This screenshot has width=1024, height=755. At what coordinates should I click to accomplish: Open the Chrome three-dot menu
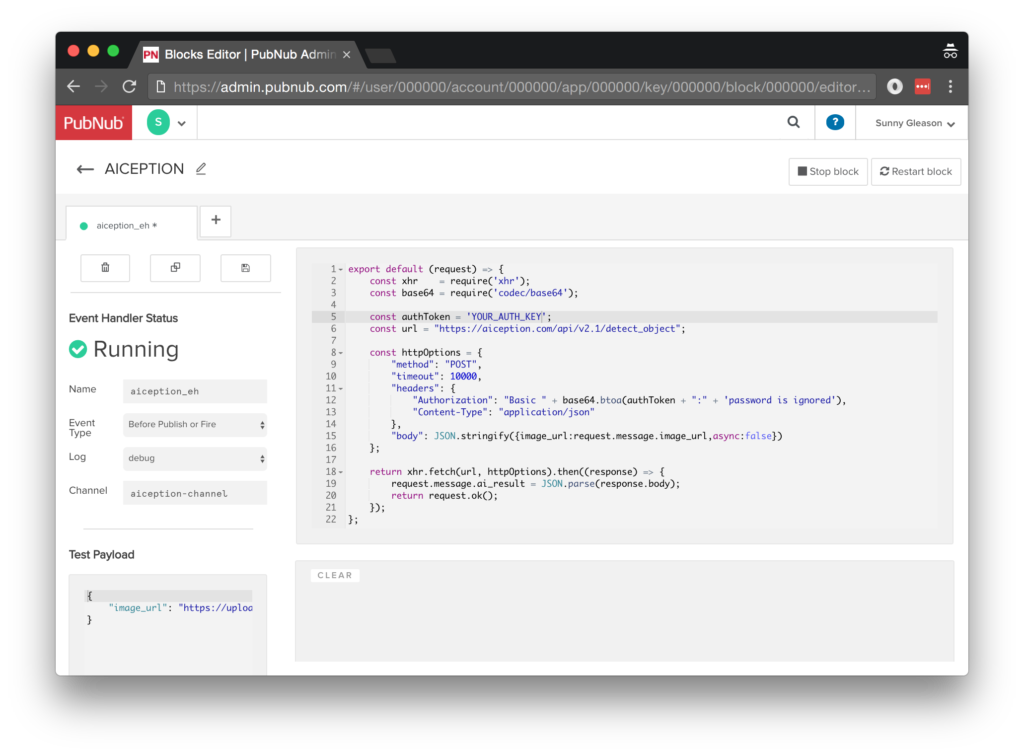tap(950, 87)
